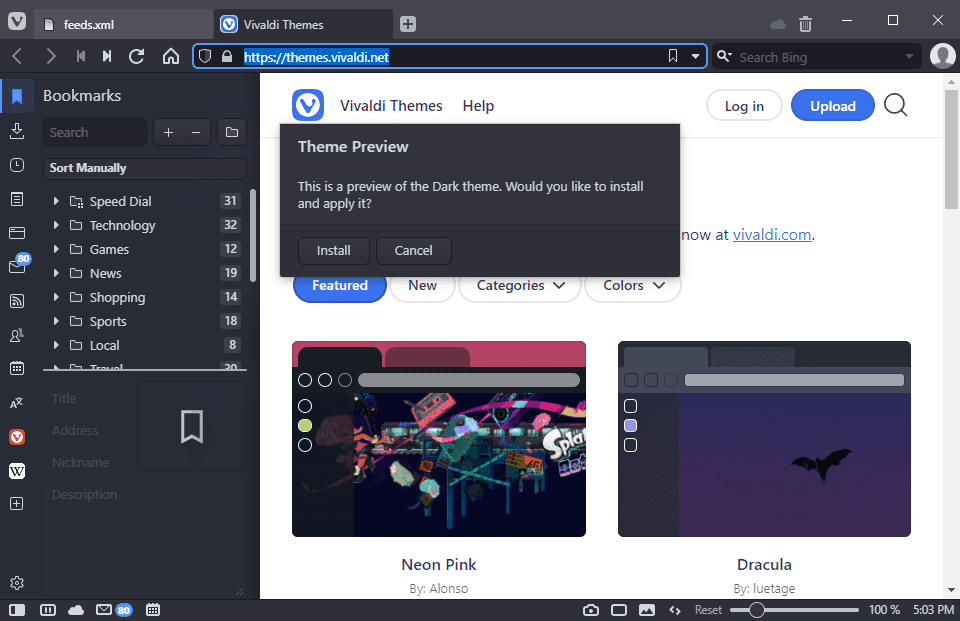
Task: Open the Mail panel with 80 badge
Action: [17, 266]
